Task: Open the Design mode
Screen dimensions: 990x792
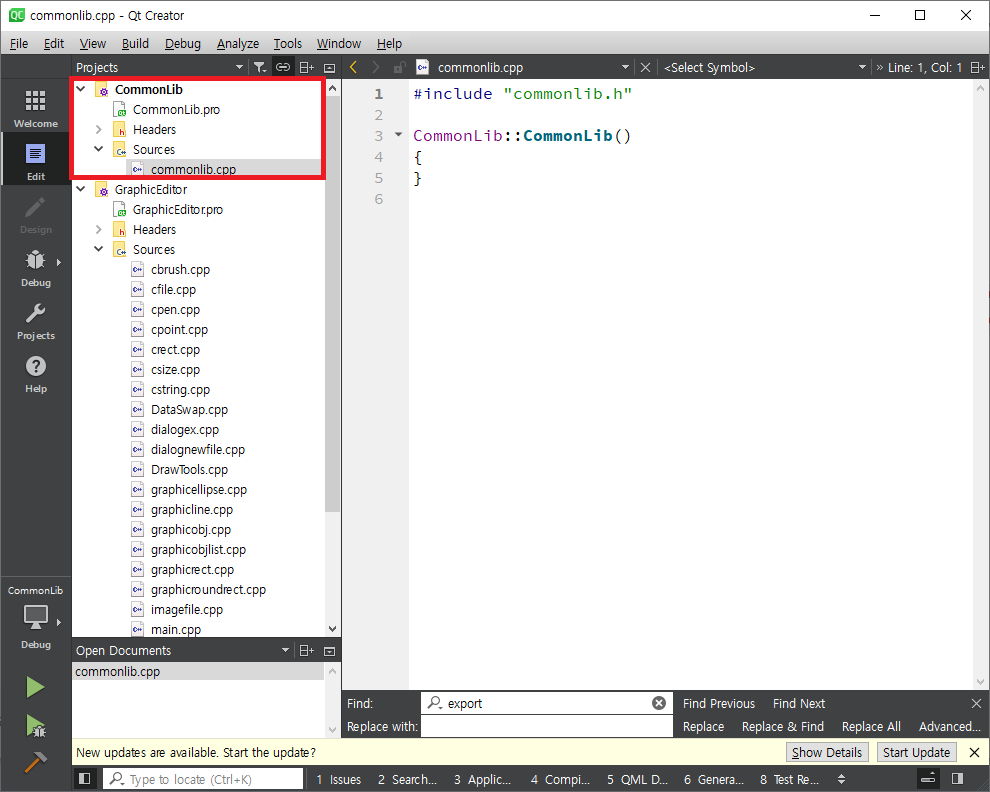Action: (x=35, y=215)
